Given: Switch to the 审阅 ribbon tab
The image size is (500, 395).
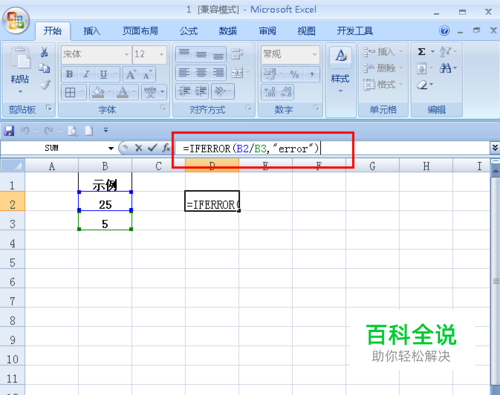Looking at the screenshot, I should pos(268,31).
